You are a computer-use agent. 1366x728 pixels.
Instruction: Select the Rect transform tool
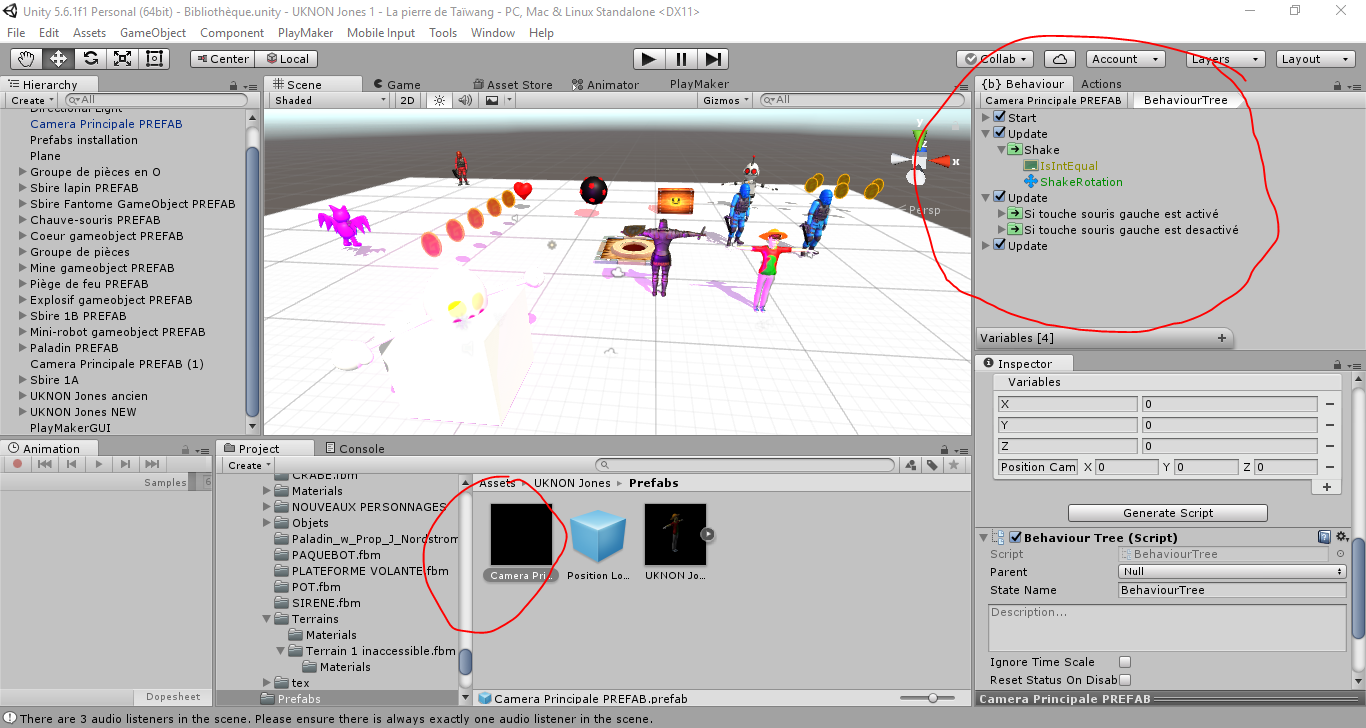coord(154,59)
